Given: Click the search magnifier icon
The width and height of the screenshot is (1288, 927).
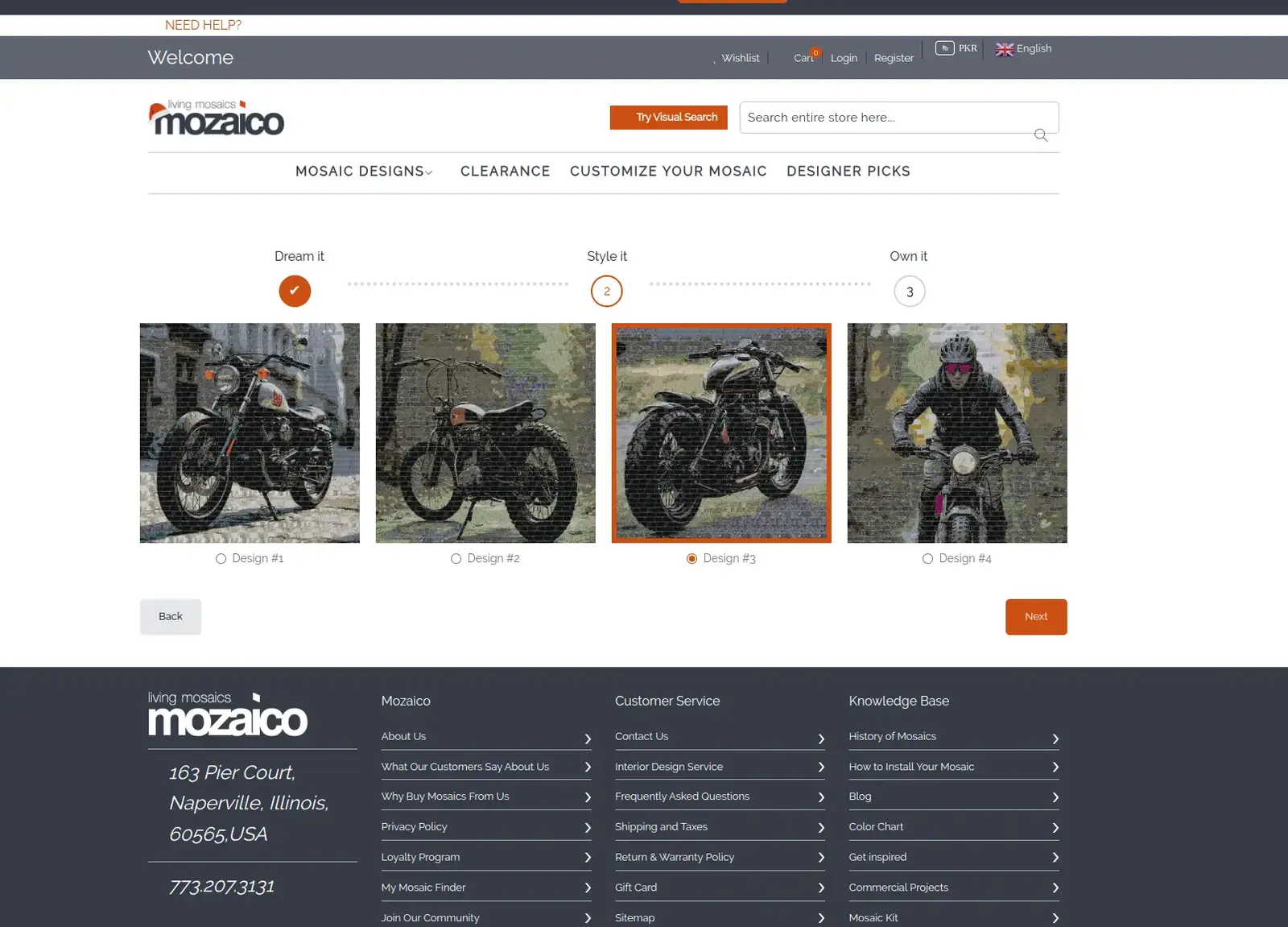Looking at the screenshot, I should 1041,135.
